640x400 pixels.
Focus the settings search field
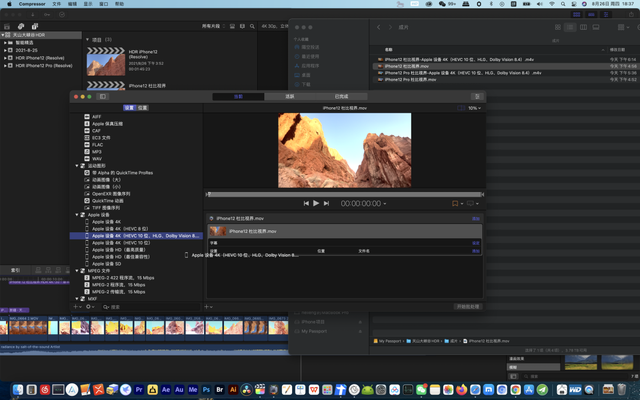pos(150,307)
